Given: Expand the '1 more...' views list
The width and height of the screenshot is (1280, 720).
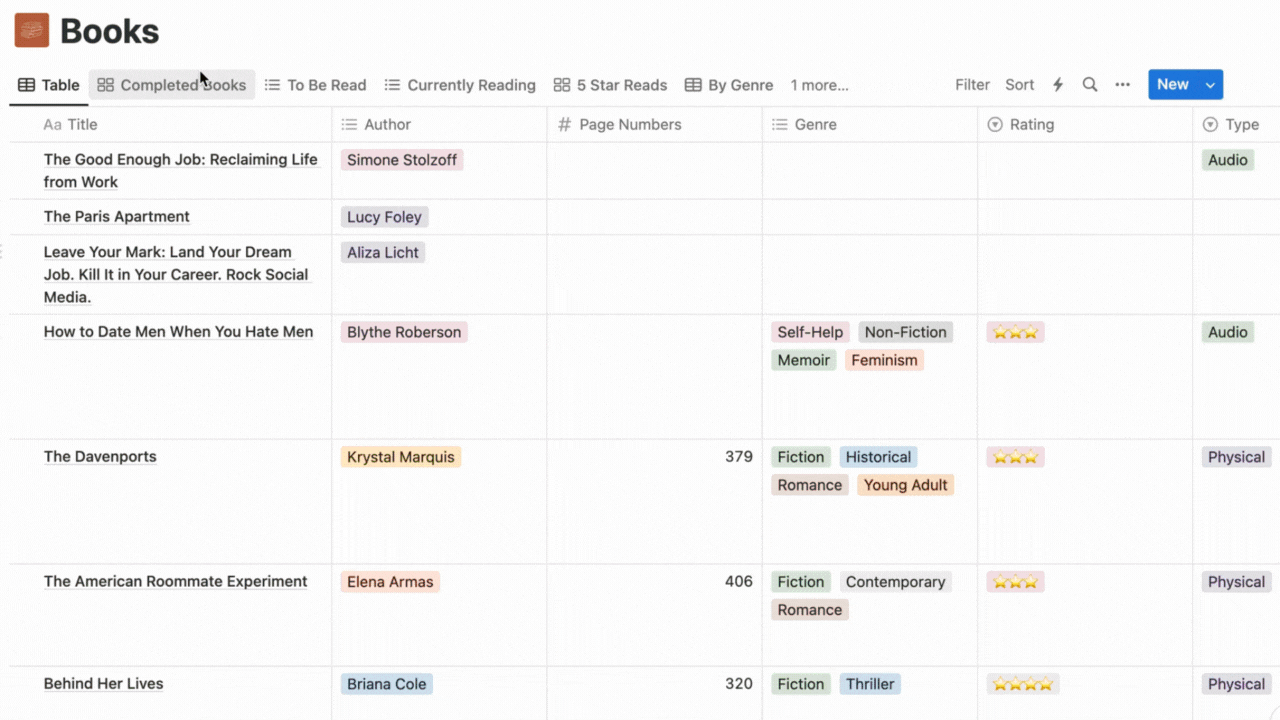Looking at the screenshot, I should pyautogui.click(x=819, y=85).
